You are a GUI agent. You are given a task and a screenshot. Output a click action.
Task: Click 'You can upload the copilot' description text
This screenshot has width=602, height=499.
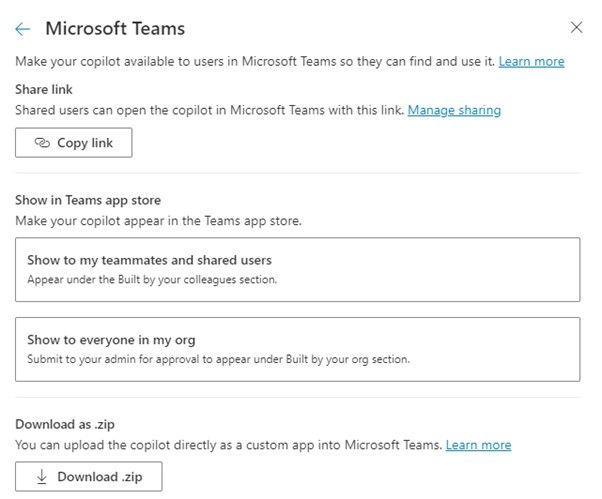[x=228, y=444]
